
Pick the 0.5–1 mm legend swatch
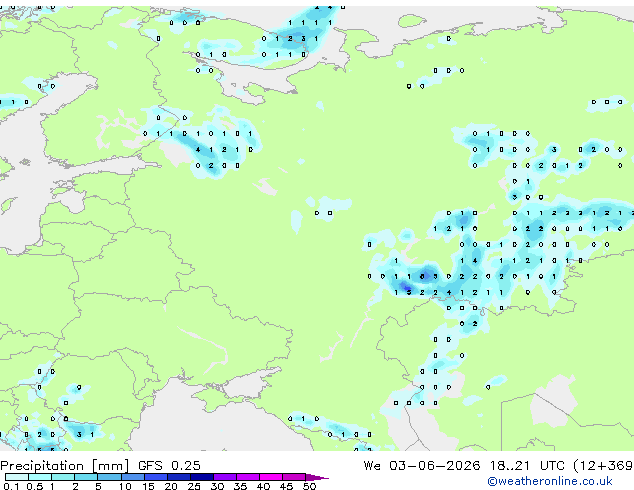(x=40, y=477)
